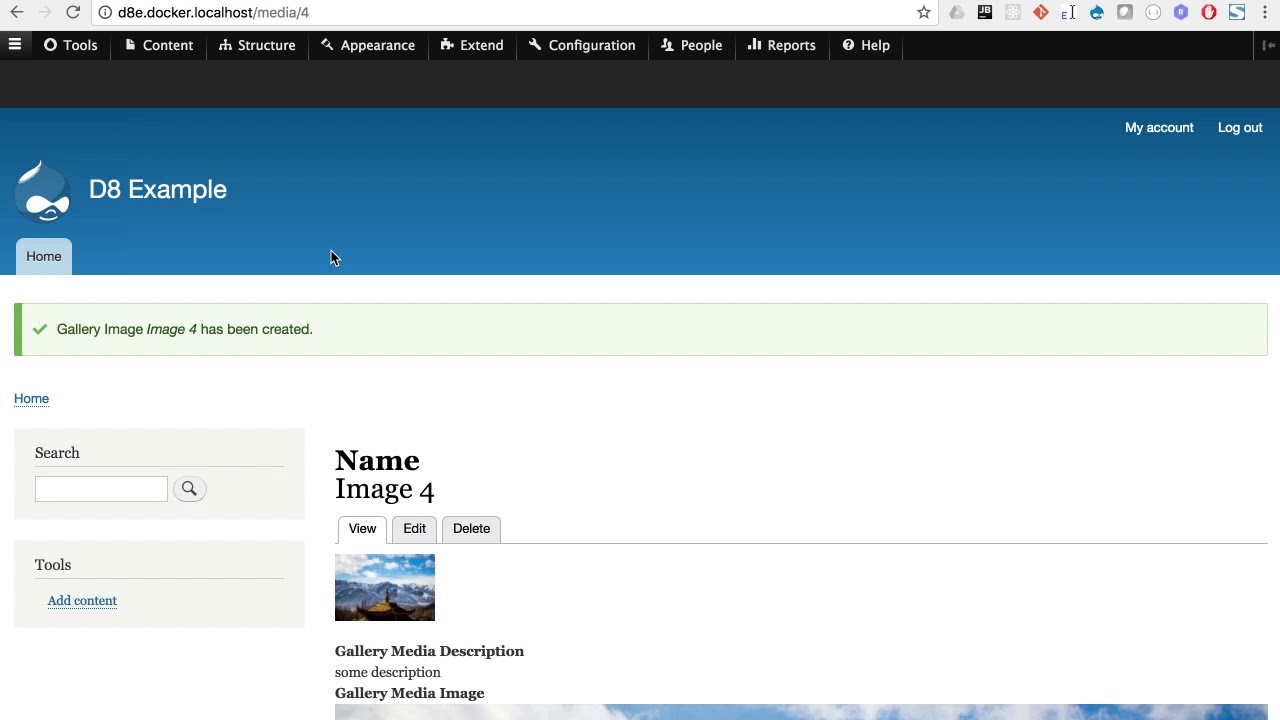
Task: Click the D8 Example site name
Action: pos(158,189)
